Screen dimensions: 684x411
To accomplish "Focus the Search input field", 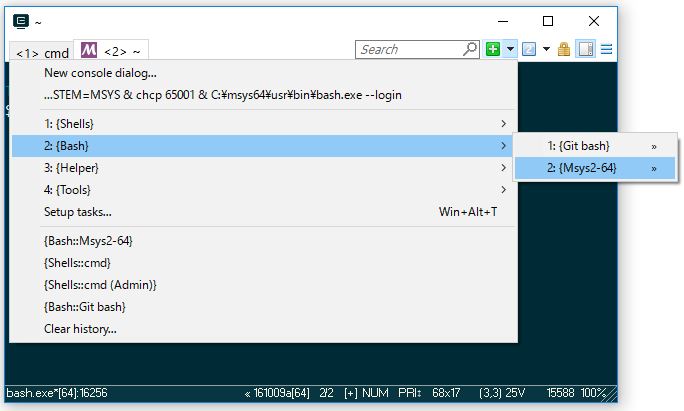I will coord(417,49).
